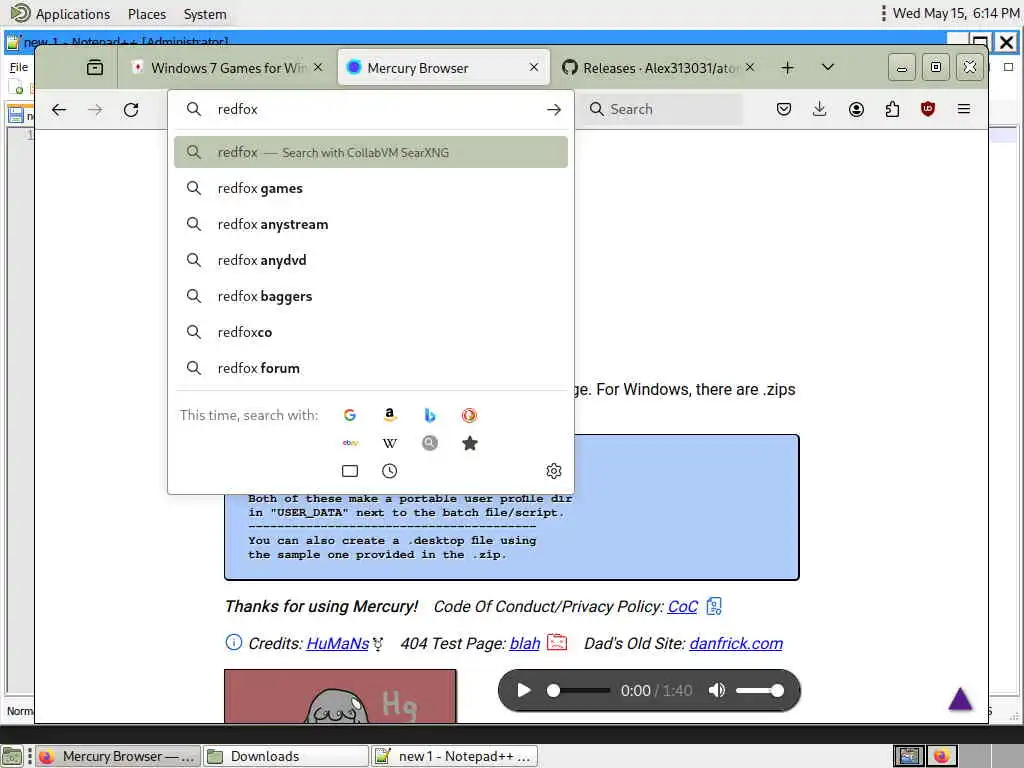Click the show desktop button in taskbar
This screenshot has height=768, width=1024.
click(x=12, y=756)
